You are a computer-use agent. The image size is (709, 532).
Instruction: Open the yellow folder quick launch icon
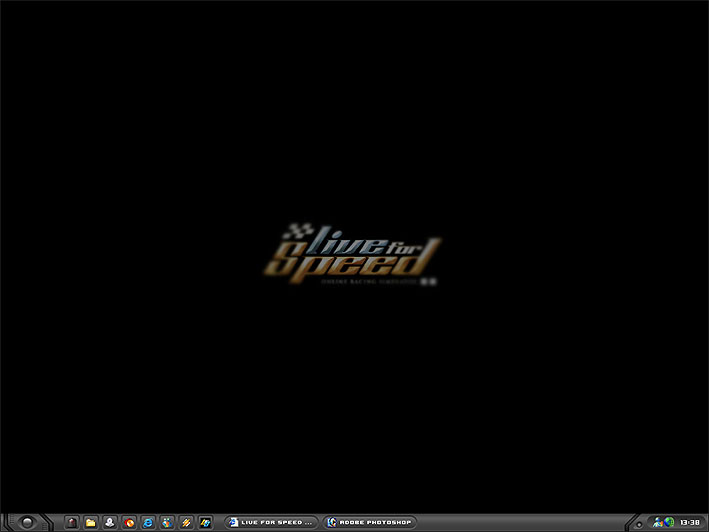pos(90,523)
